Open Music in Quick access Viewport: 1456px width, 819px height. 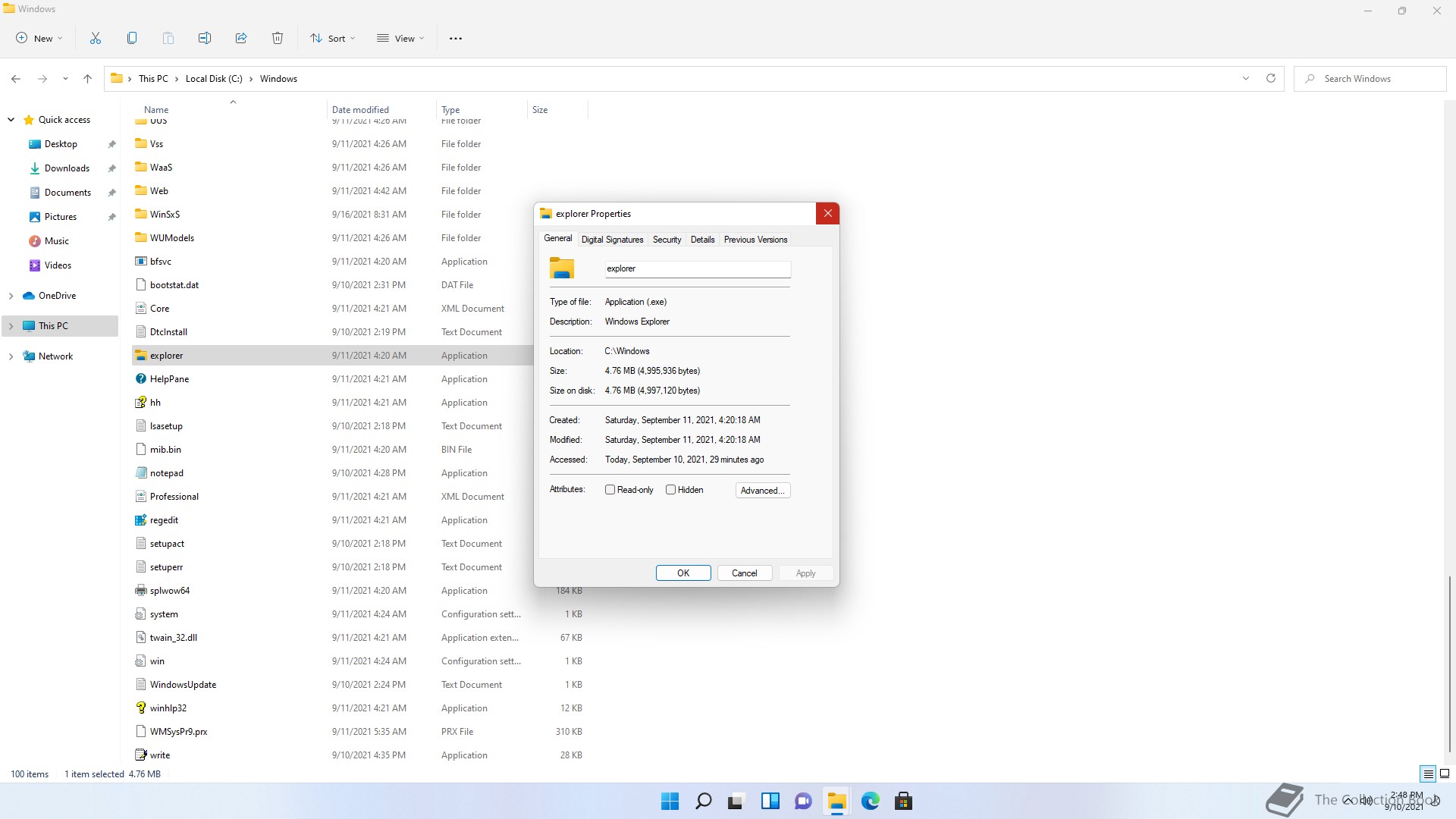[x=56, y=240]
